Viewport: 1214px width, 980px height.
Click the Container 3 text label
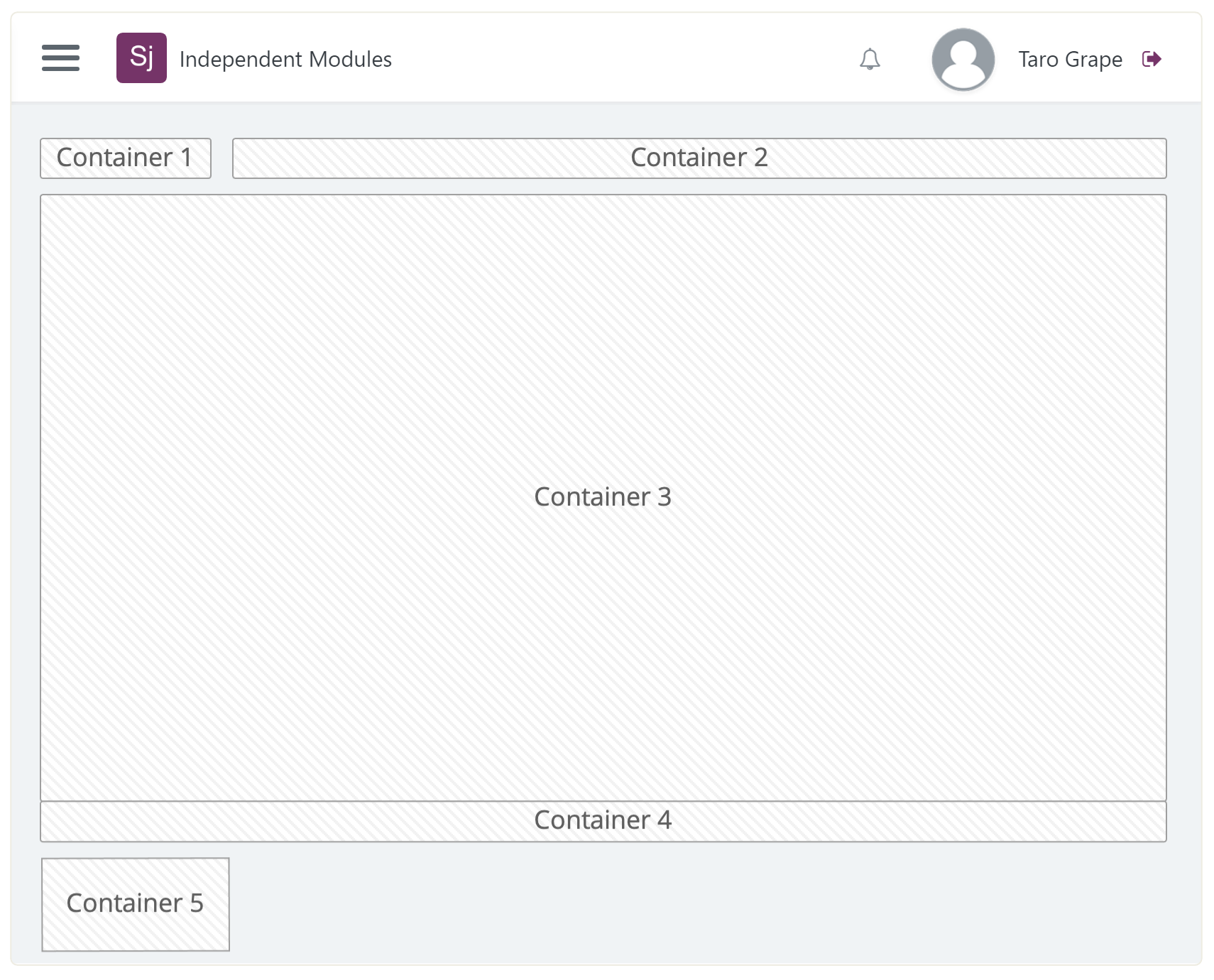click(x=603, y=497)
